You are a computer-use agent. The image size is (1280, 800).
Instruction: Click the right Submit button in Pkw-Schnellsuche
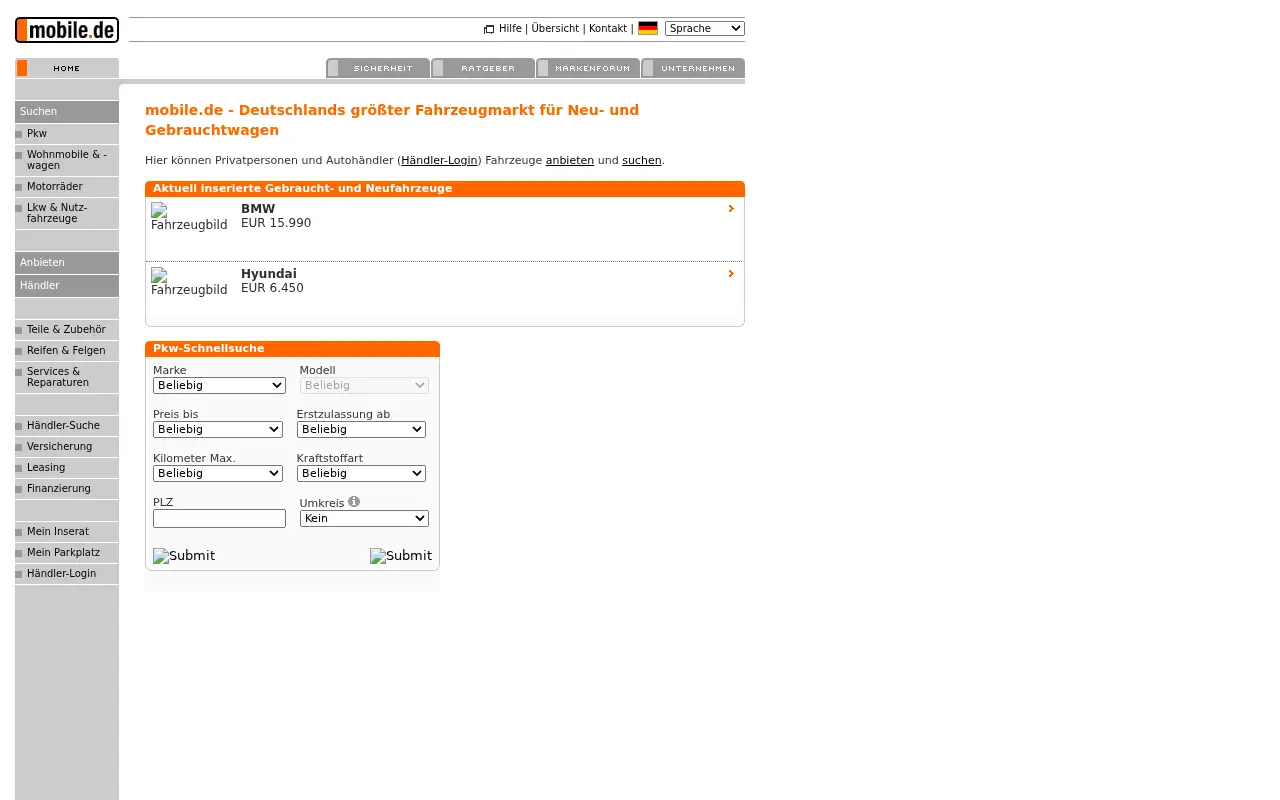click(401, 556)
